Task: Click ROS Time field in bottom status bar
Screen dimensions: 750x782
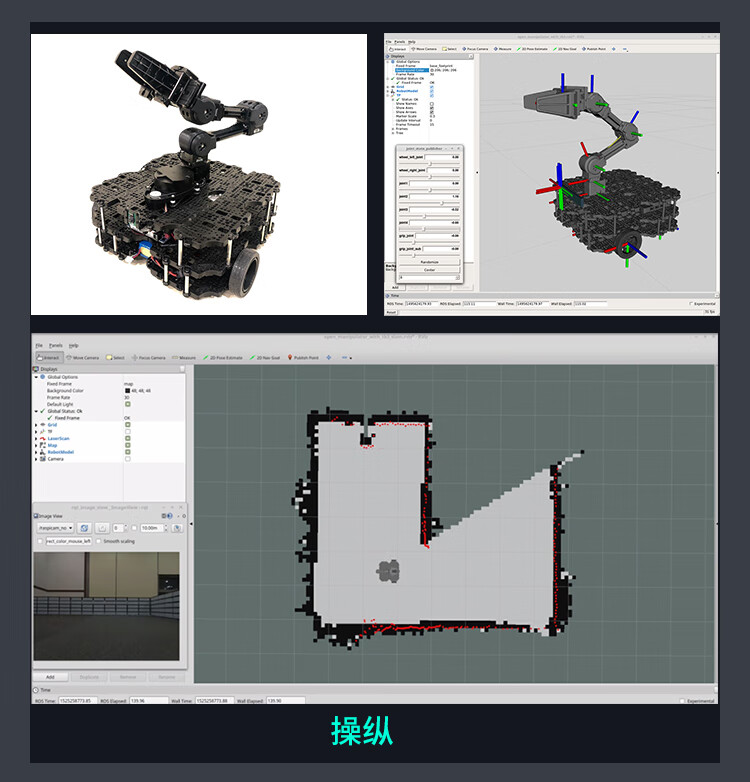Action: click(77, 701)
